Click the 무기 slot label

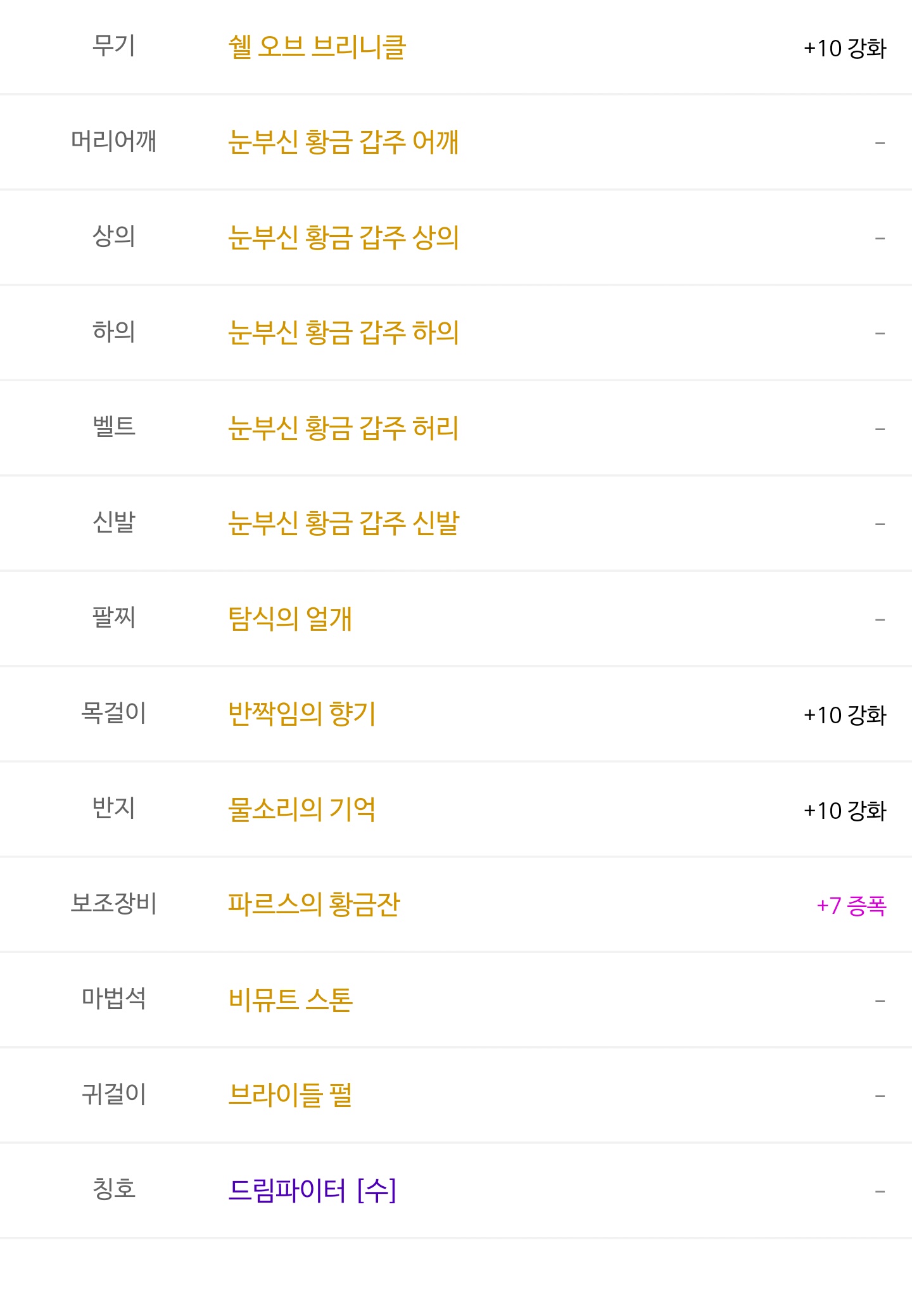[x=114, y=46]
